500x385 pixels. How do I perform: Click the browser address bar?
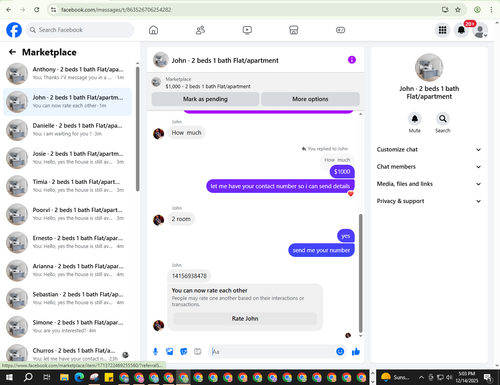point(248,10)
